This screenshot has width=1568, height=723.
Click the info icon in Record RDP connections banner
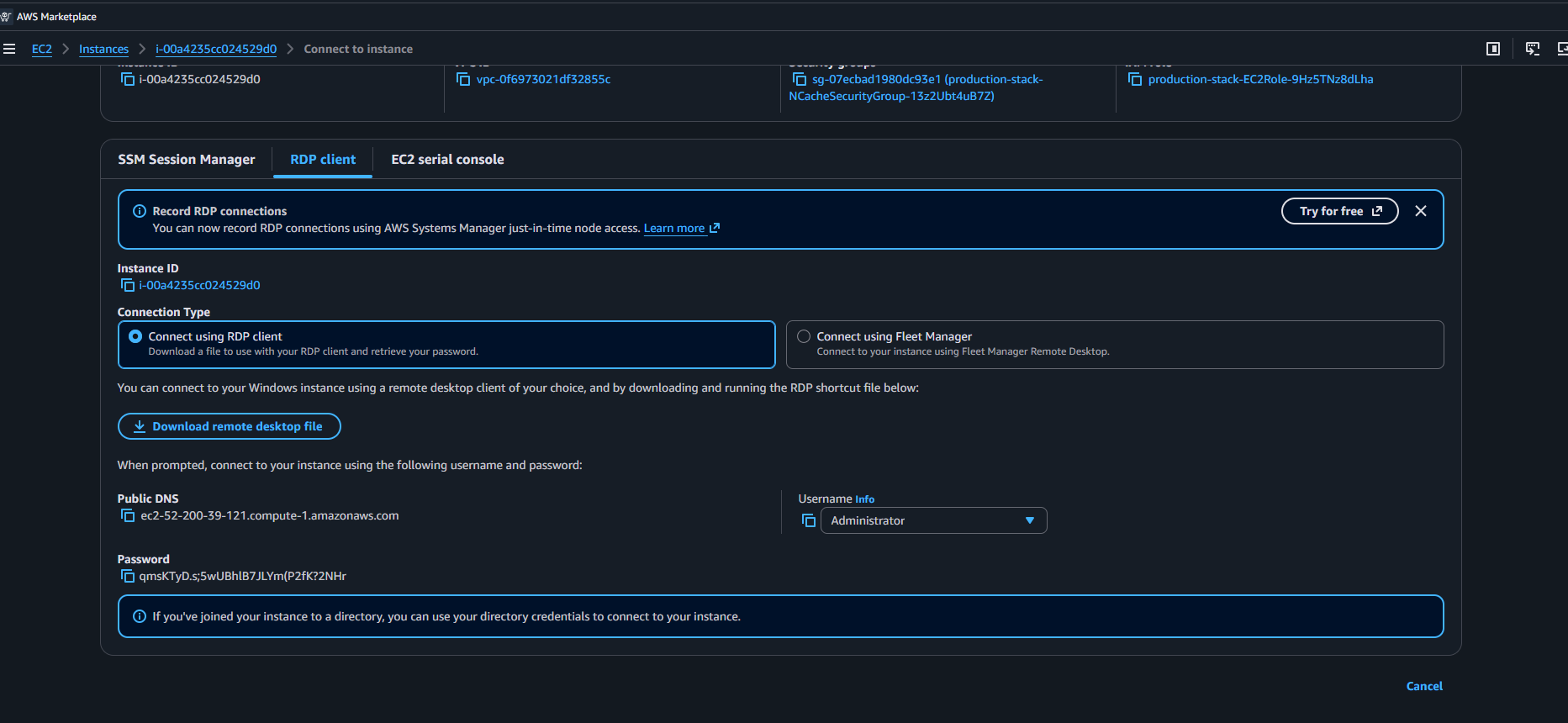(x=140, y=211)
